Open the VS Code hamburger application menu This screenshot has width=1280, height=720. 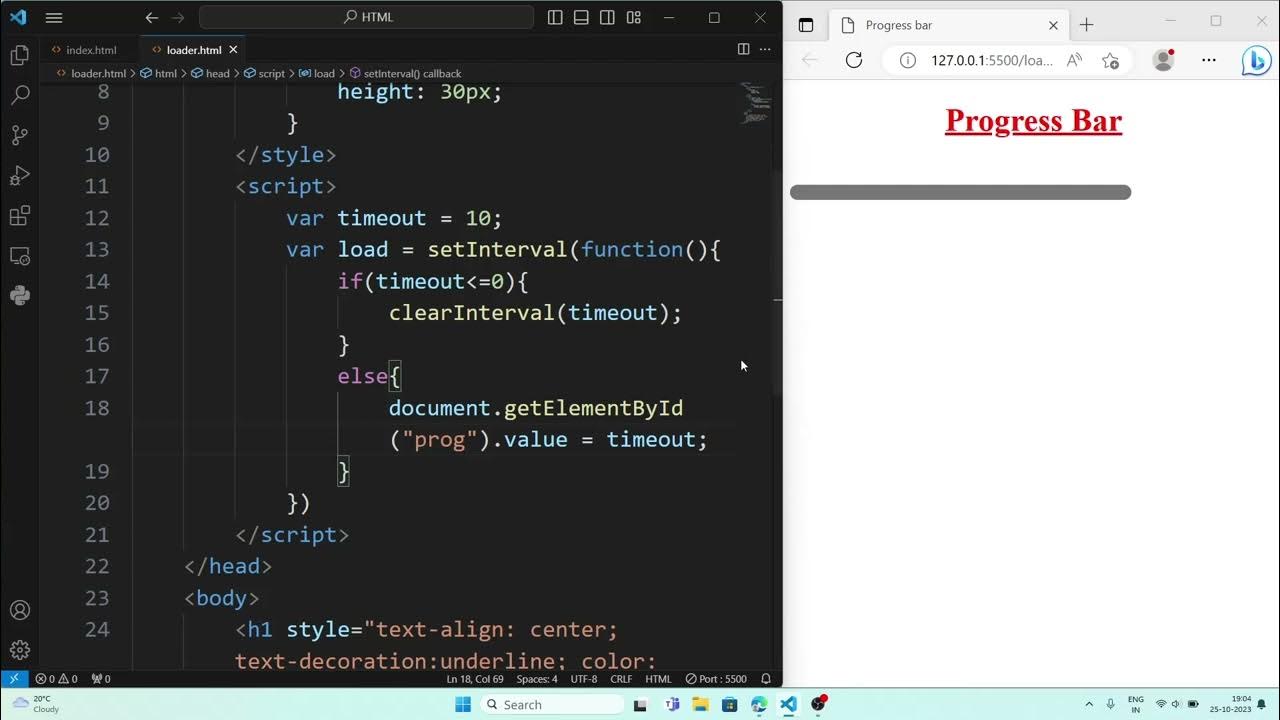click(54, 17)
